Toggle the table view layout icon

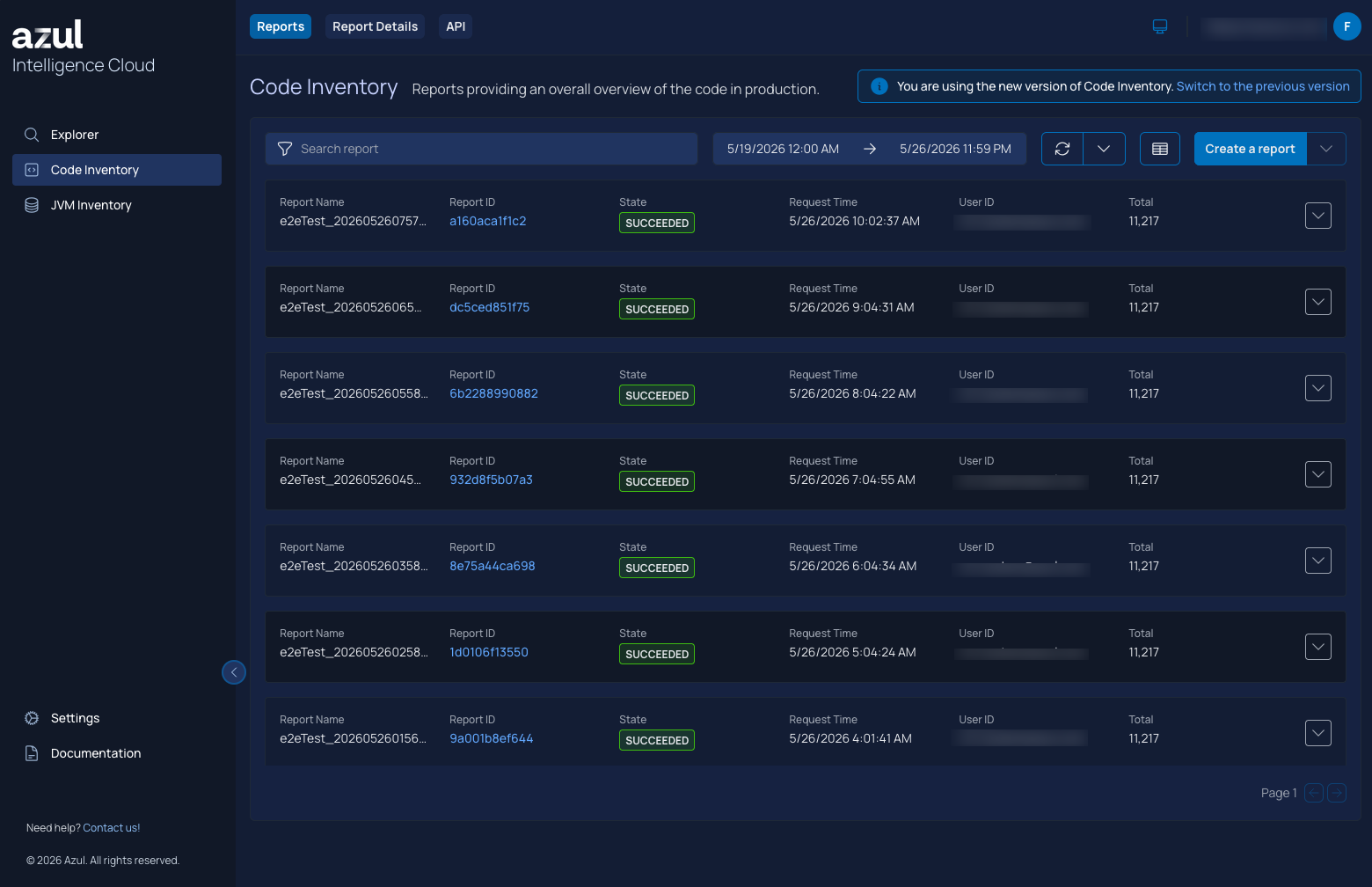pos(1160,149)
